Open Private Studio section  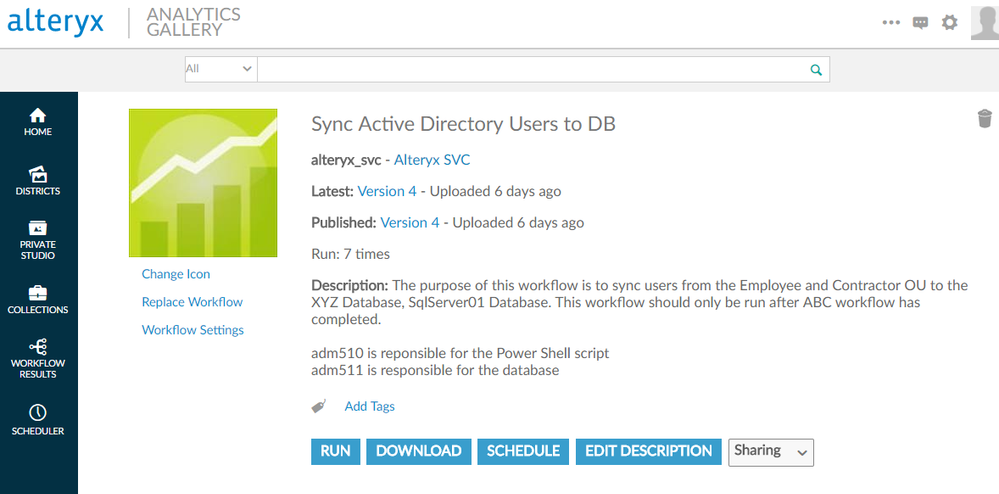[38, 240]
